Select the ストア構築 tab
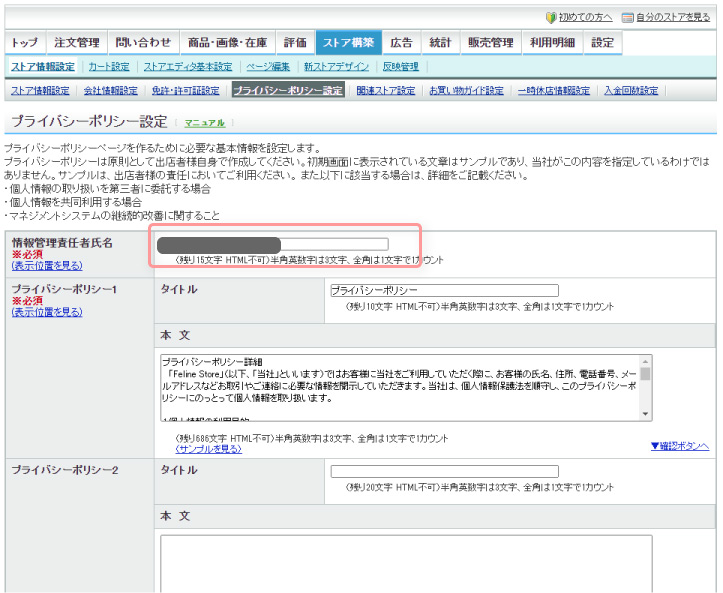 click(x=349, y=43)
